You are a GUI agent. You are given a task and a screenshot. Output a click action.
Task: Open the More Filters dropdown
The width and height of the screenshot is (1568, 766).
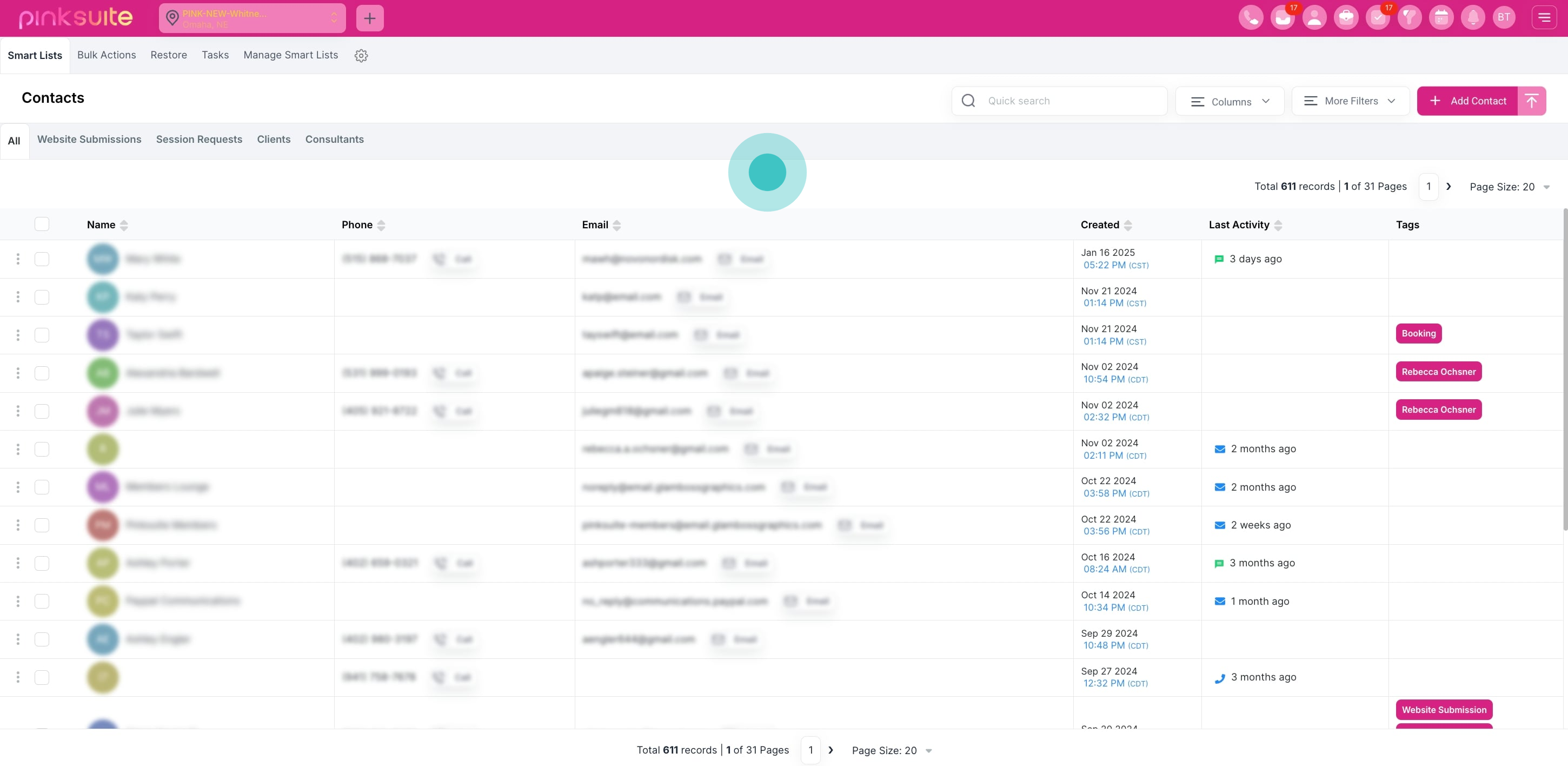click(1350, 101)
